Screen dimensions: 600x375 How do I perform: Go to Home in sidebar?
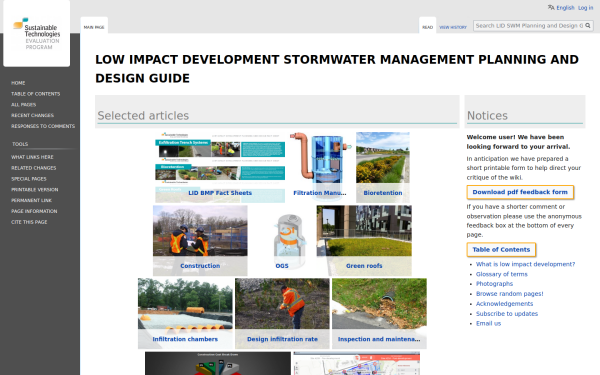coord(18,83)
